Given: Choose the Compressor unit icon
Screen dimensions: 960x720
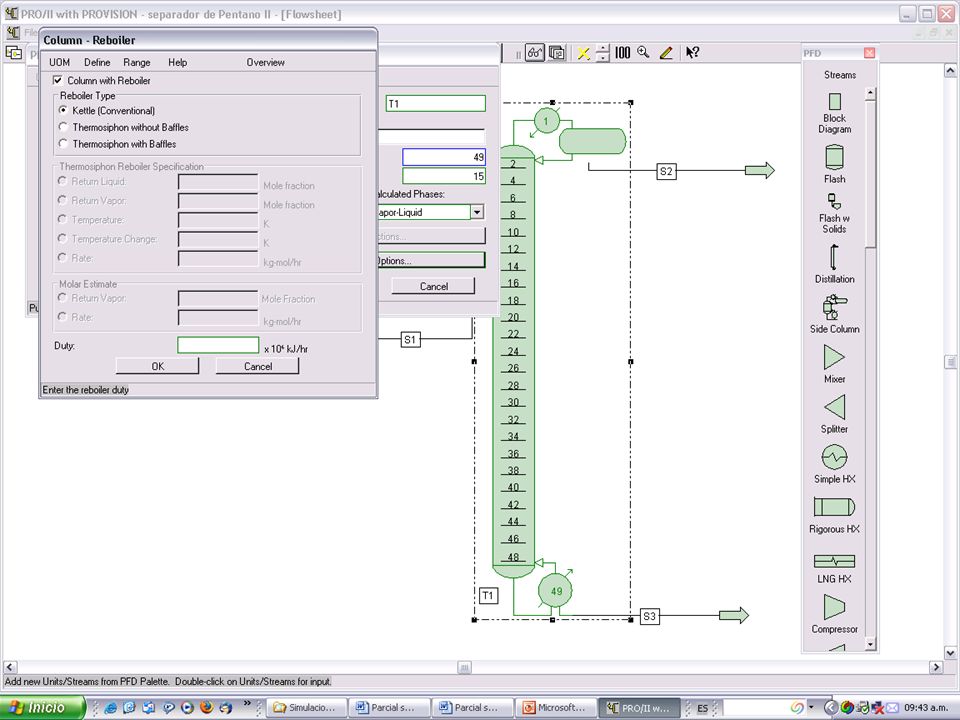Looking at the screenshot, I should (834, 607).
